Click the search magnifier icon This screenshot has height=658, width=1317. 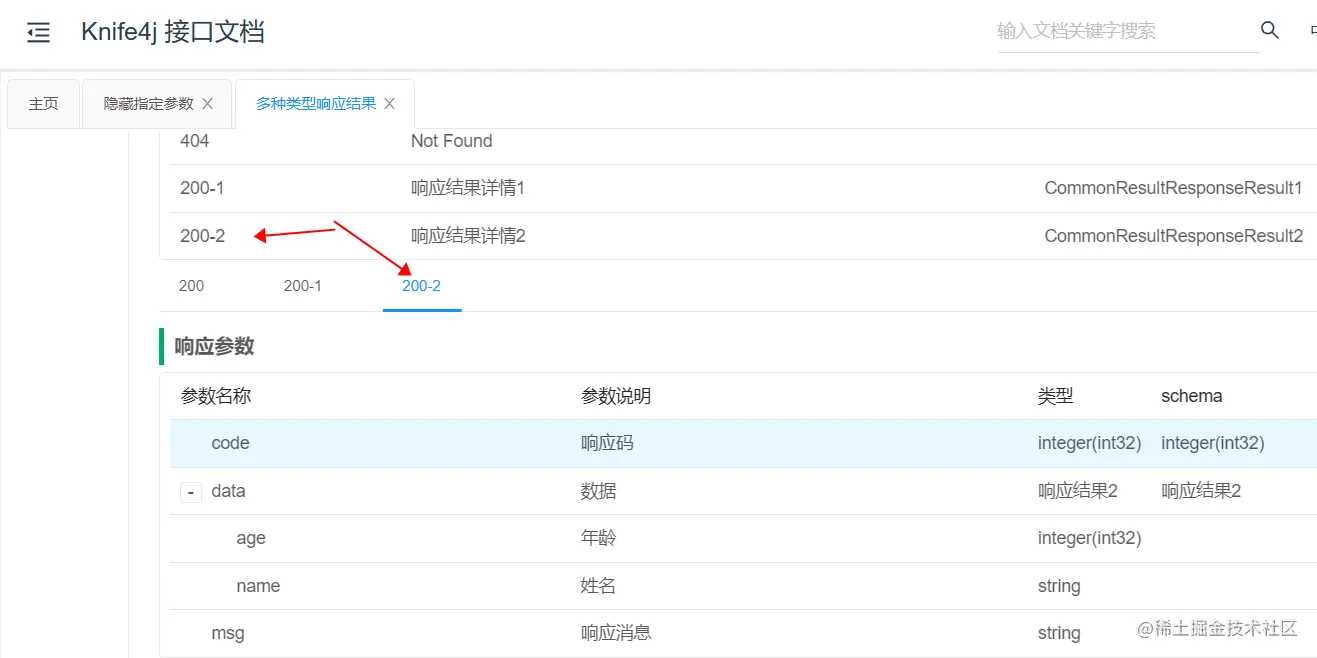click(1270, 30)
